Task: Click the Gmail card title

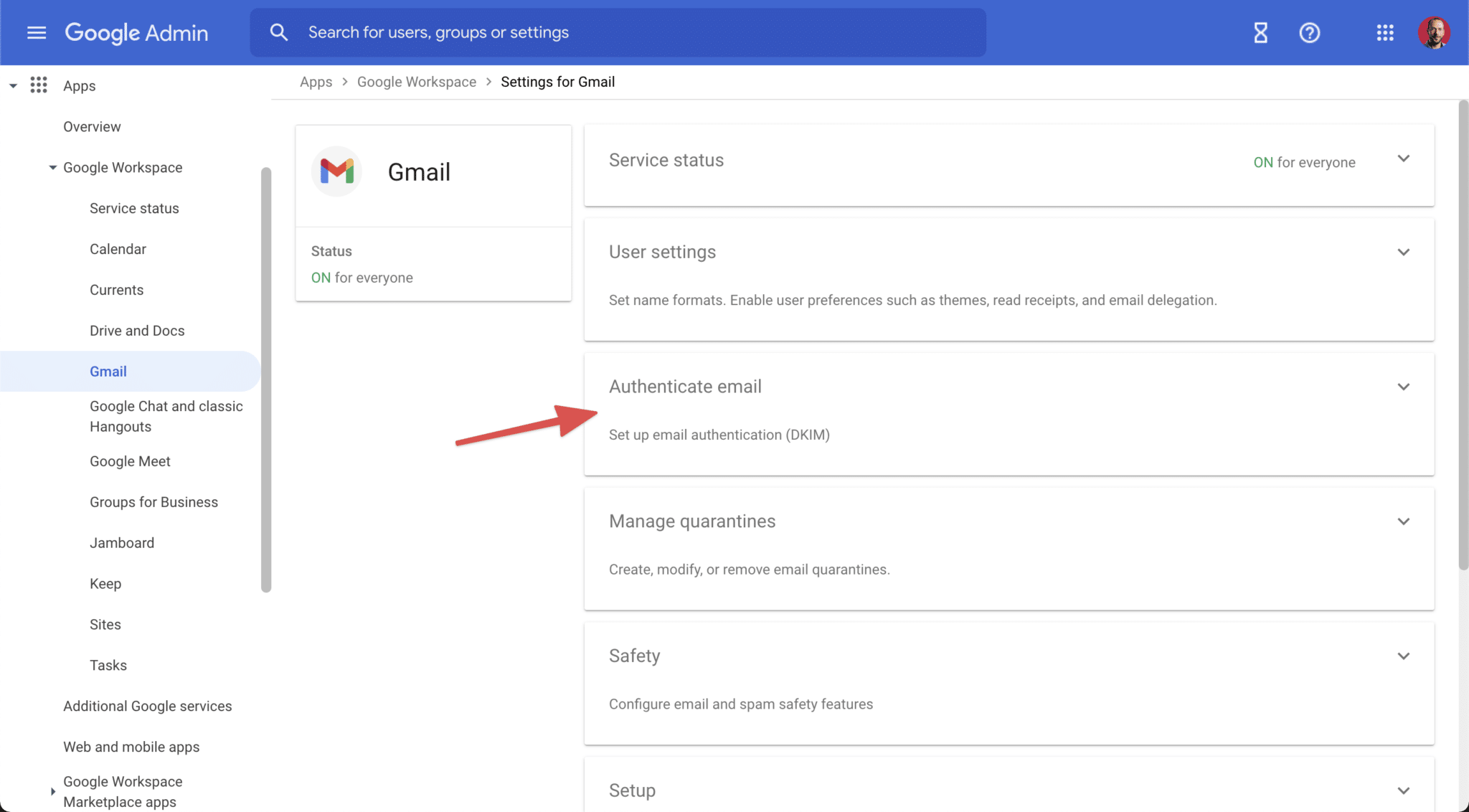Action: tap(419, 172)
